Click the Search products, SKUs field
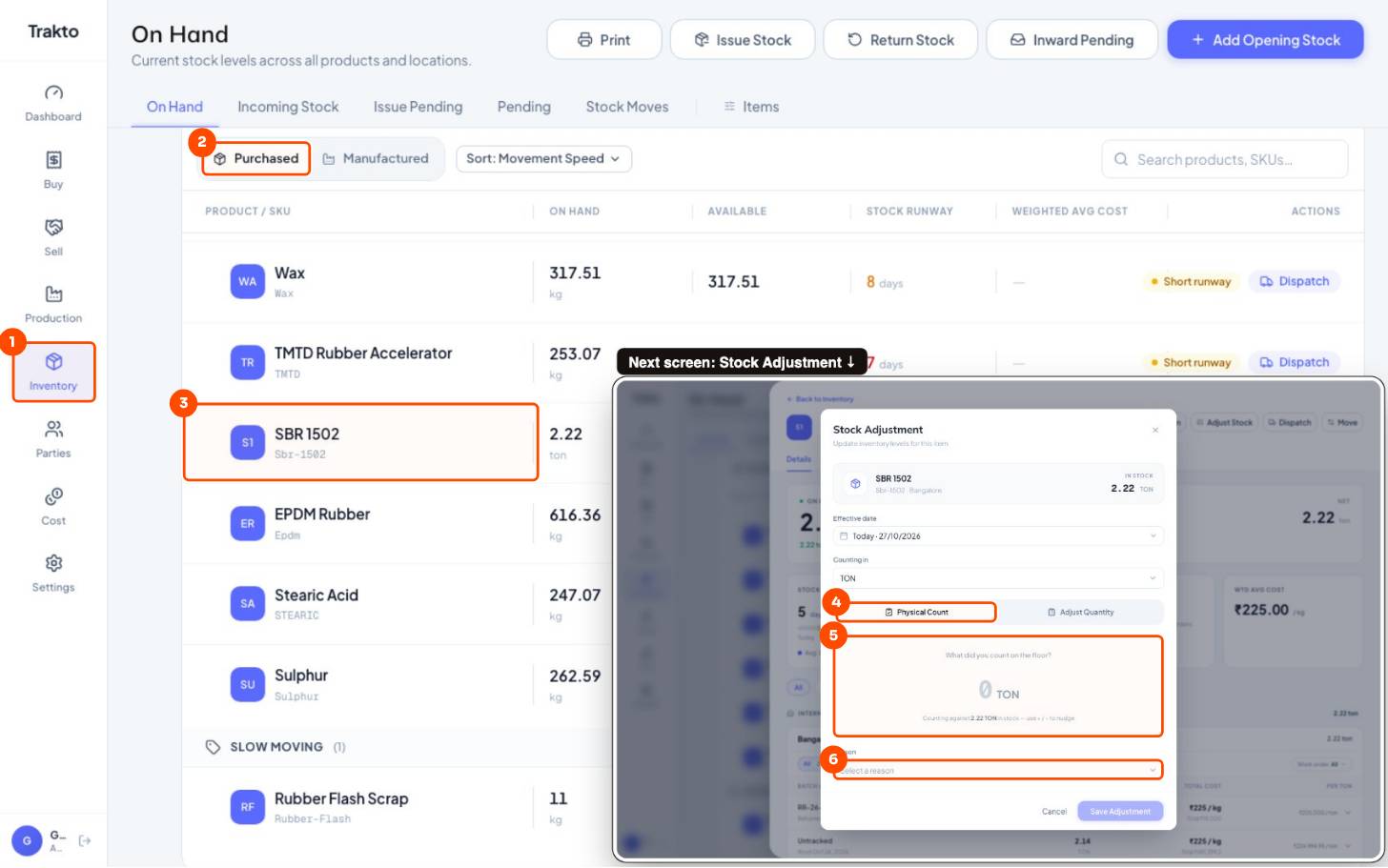This screenshot has width=1388, height=868. (x=1225, y=159)
